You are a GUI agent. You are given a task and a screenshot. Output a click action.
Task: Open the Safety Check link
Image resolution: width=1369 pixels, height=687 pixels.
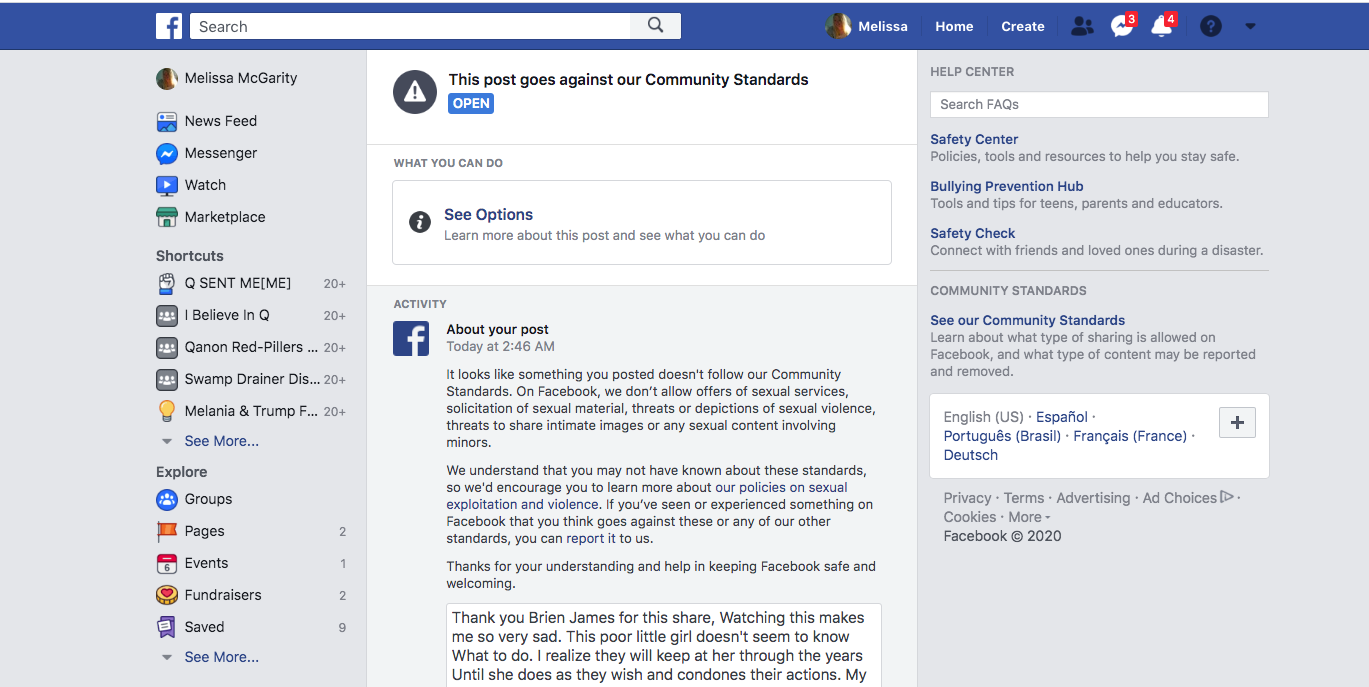(x=973, y=233)
